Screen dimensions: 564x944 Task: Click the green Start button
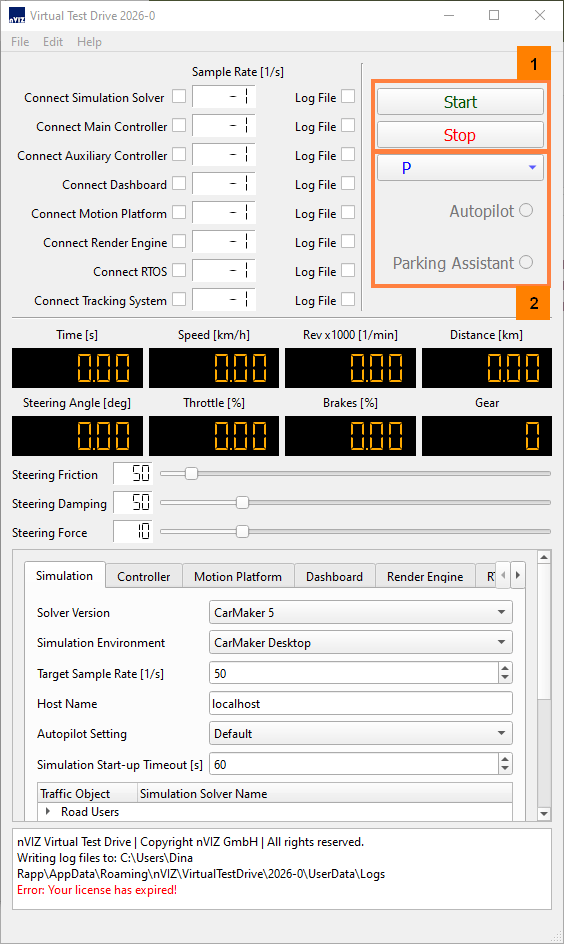click(x=460, y=102)
